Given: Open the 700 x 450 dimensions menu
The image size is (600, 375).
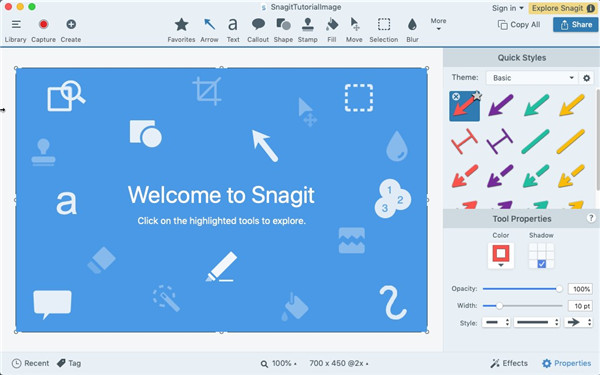Looking at the screenshot, I should pyautogui.click(x=339, y=364).
